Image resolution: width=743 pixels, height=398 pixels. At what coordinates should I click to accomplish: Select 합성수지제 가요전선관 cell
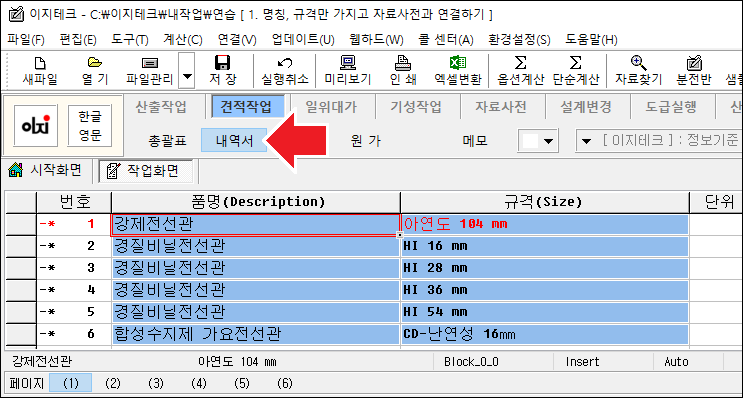click(256, 334)
